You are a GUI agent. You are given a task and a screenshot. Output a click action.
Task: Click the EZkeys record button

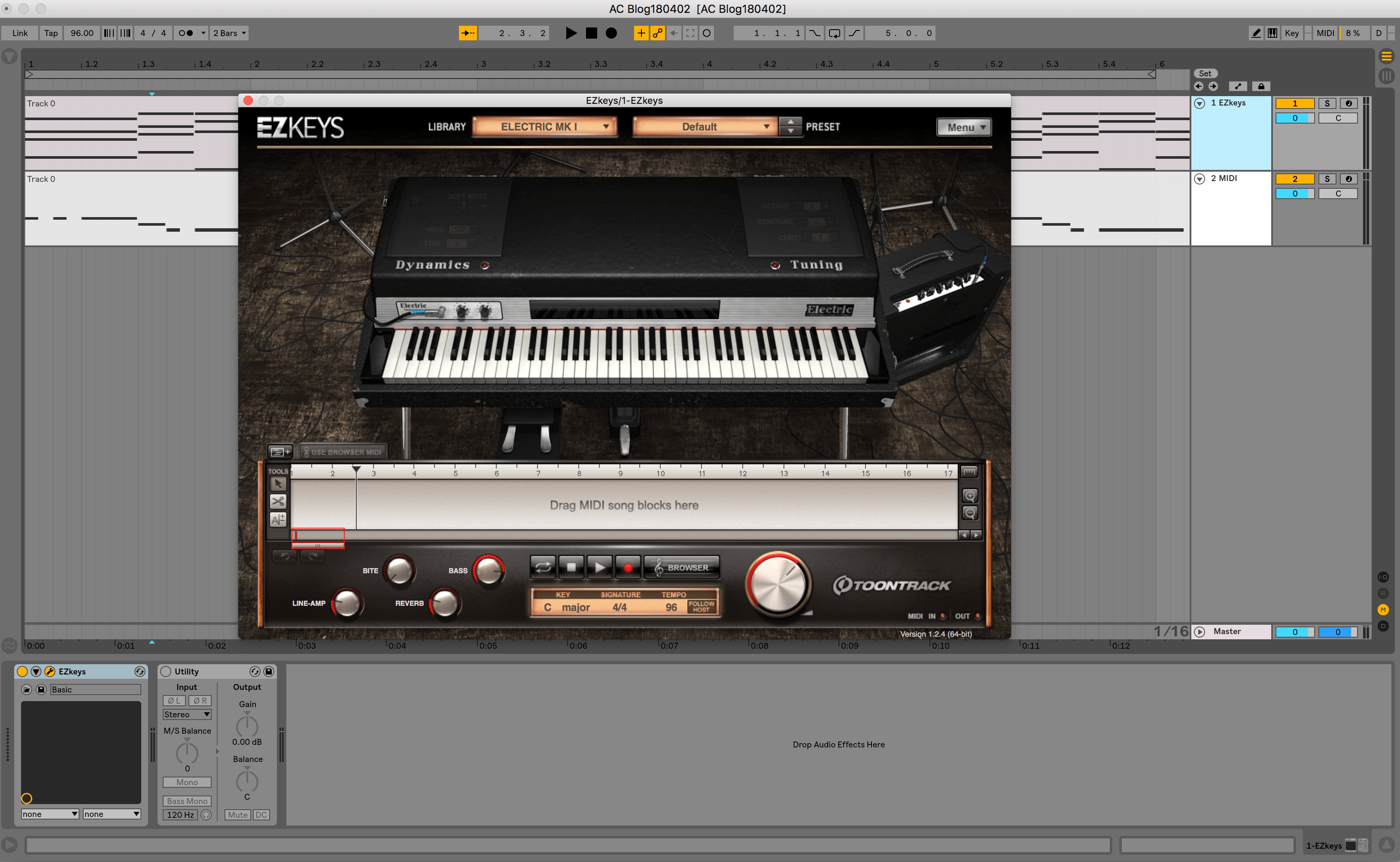pos(629,567)
